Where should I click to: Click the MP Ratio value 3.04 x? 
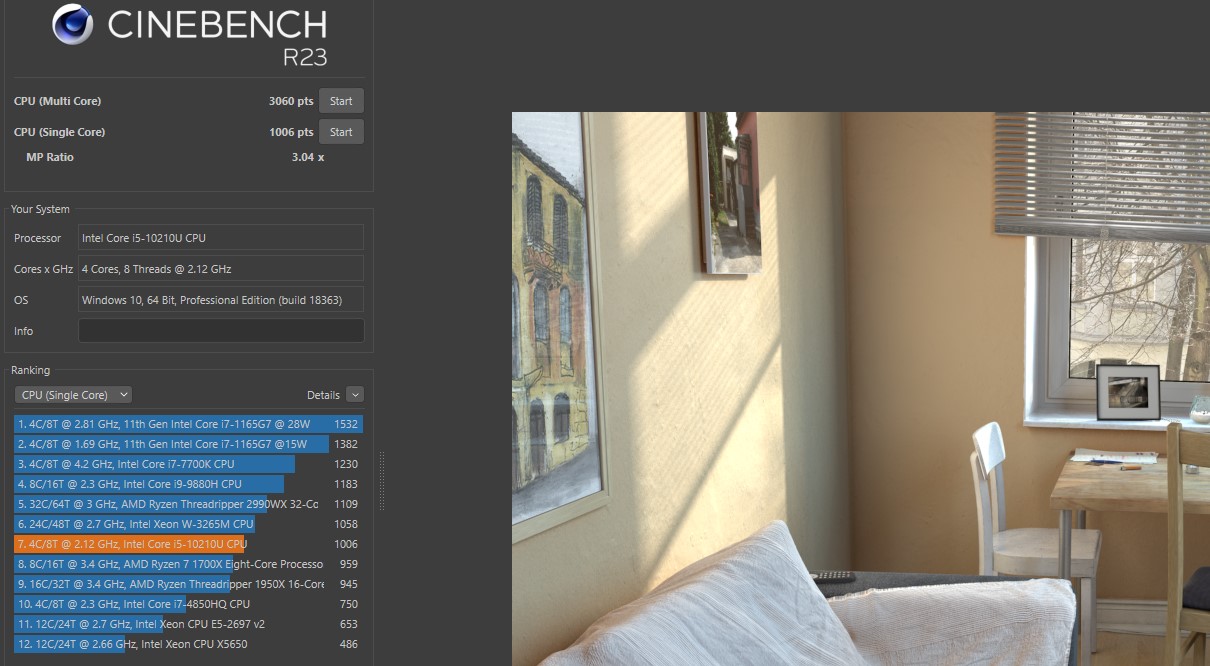(308, 157)
